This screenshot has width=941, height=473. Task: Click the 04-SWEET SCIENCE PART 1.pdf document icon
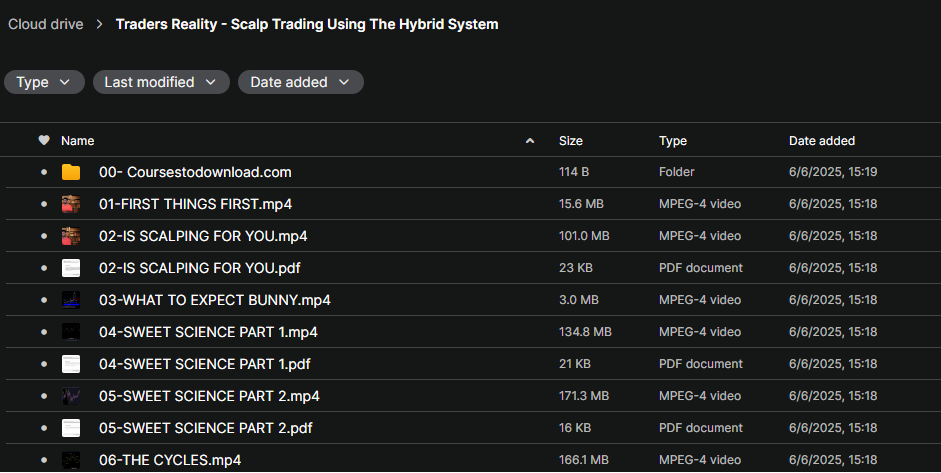71,364
